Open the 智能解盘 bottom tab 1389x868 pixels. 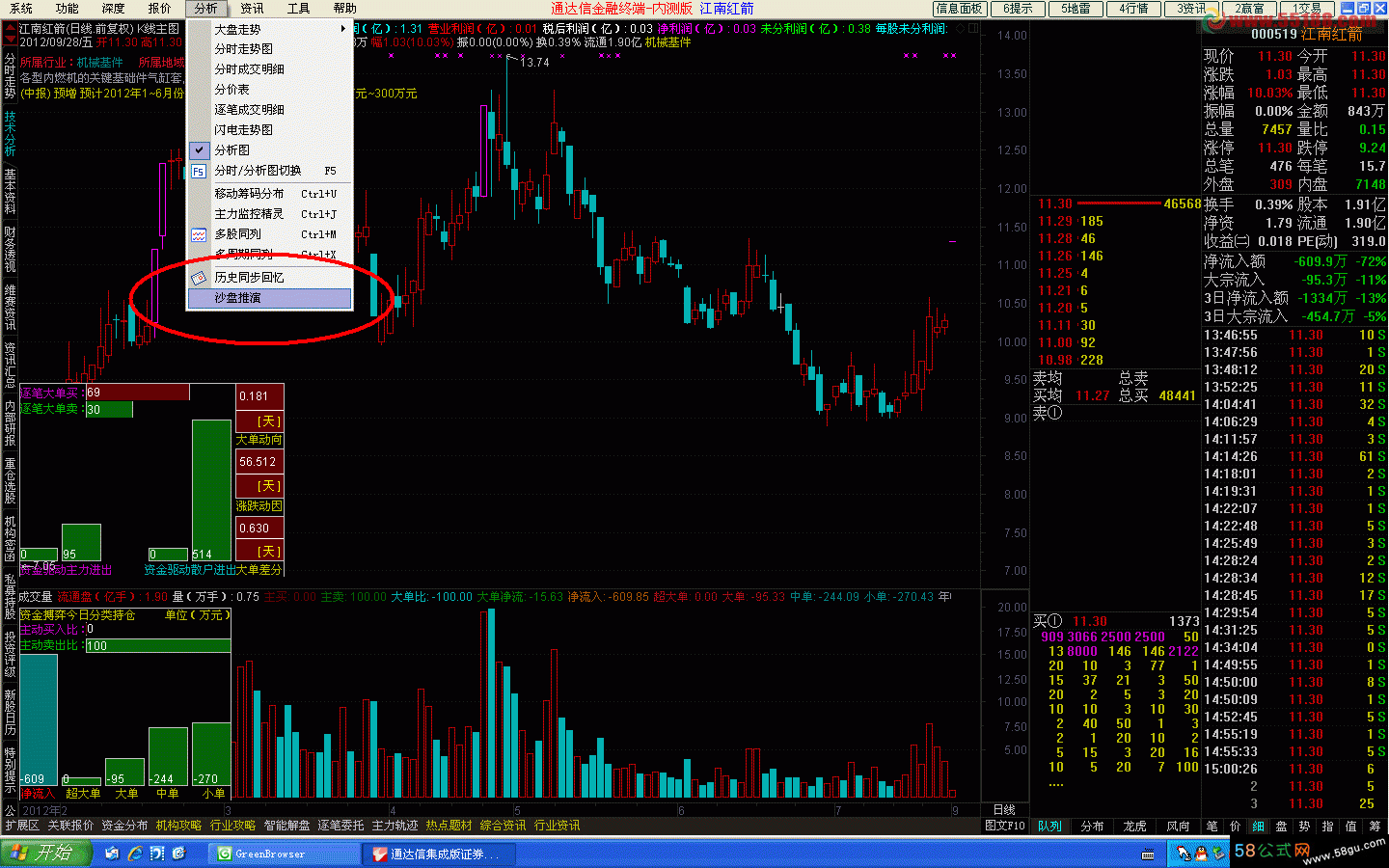[286, 826]
